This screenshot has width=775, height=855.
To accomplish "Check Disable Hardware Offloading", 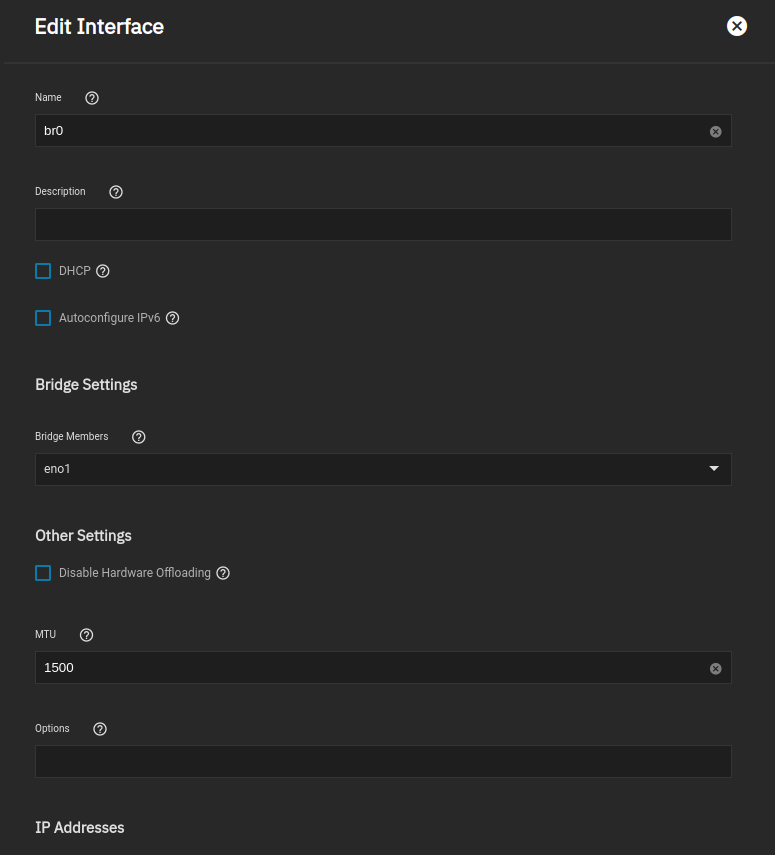I will pos(43,573).
